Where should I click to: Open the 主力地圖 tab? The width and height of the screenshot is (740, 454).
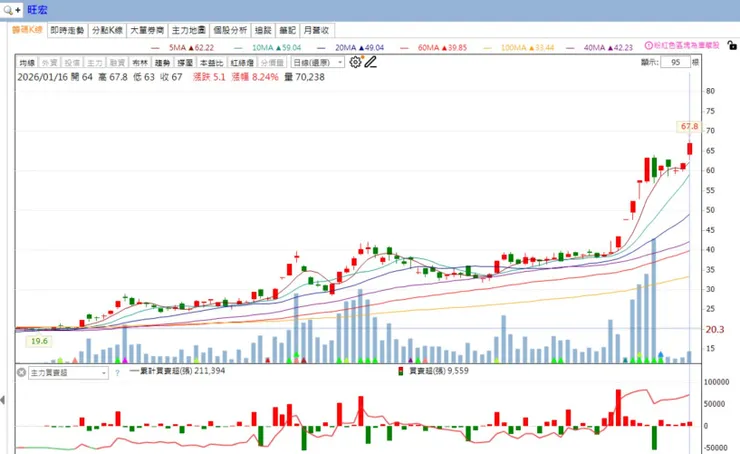tap(188, 30)
